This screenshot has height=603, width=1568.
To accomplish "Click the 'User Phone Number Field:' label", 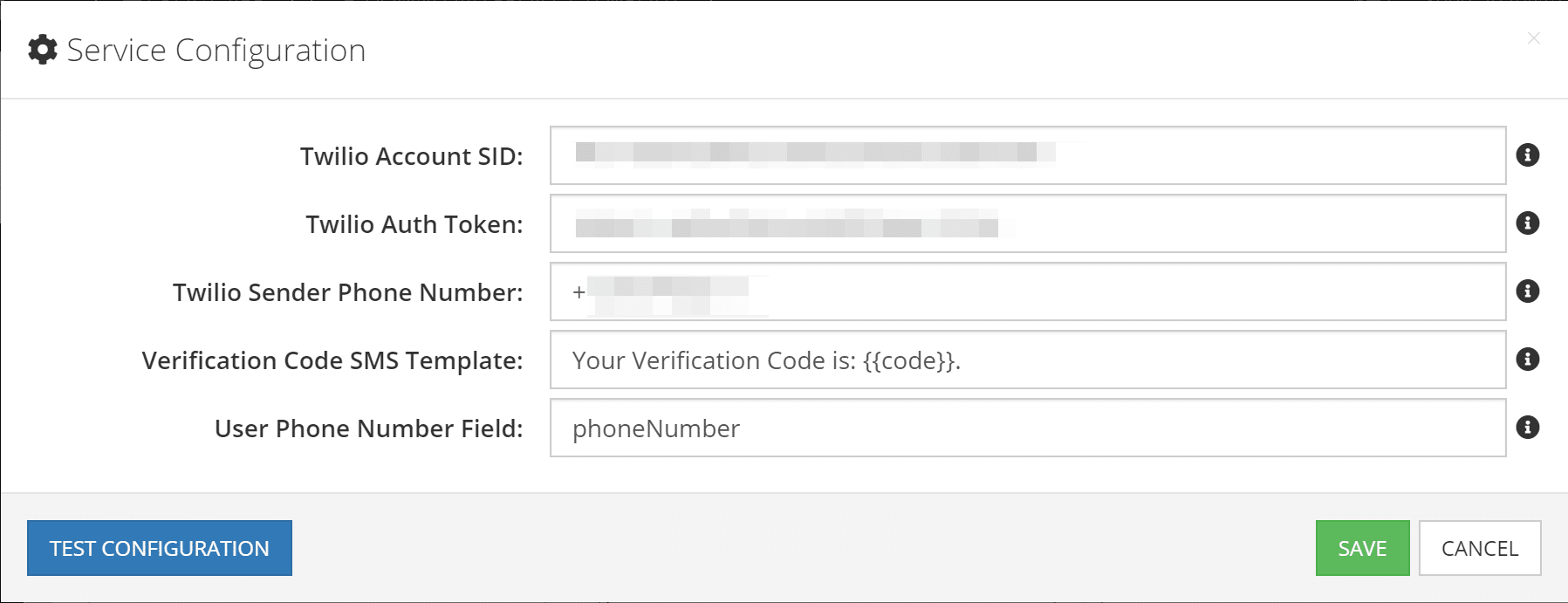I will coord(369,428).
